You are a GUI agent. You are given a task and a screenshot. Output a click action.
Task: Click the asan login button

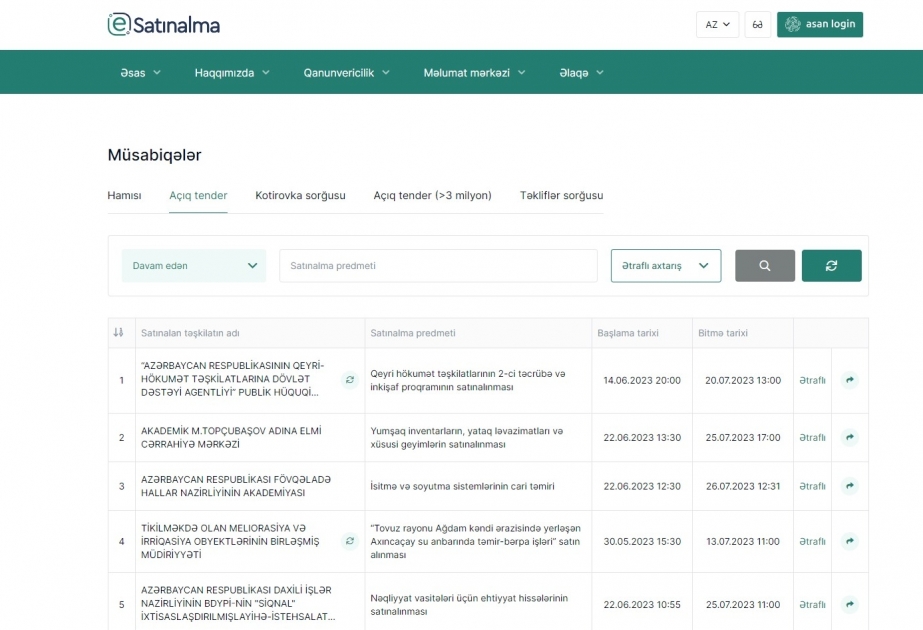819,25
